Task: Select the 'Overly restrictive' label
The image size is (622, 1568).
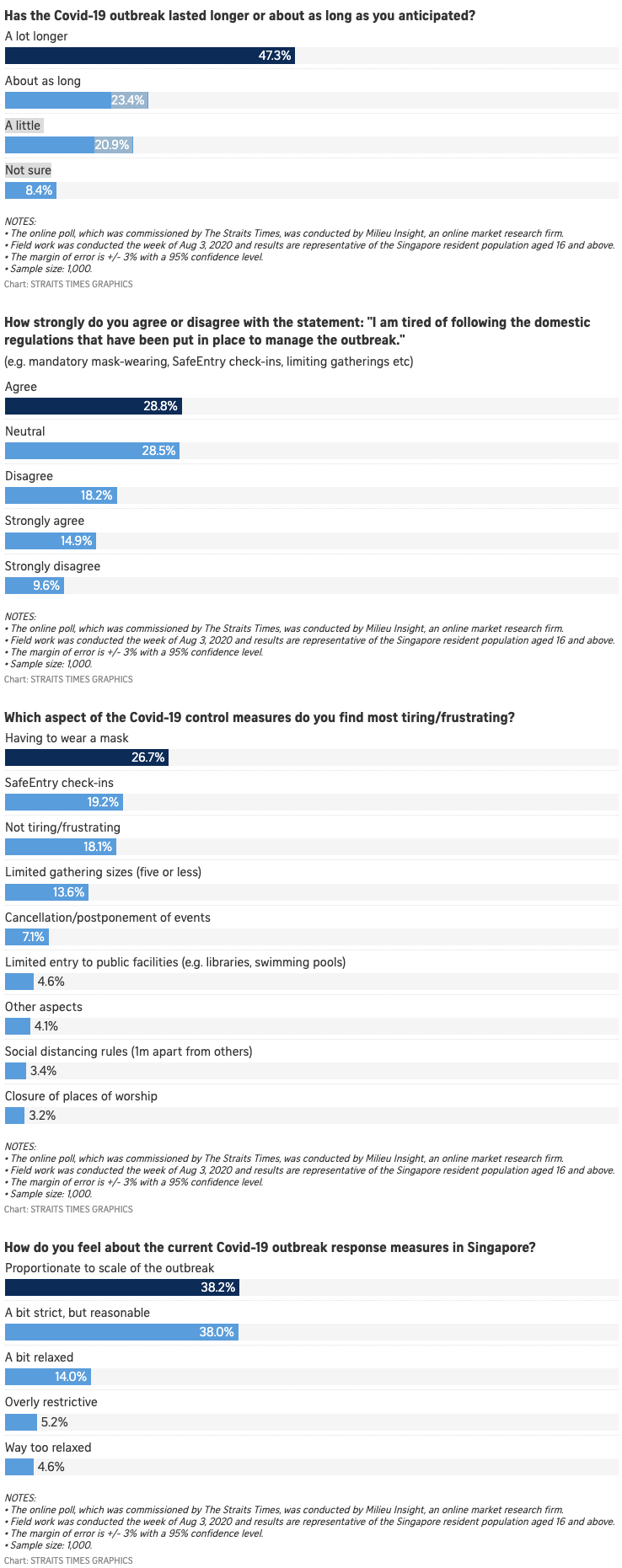Action: point(51,1402)
